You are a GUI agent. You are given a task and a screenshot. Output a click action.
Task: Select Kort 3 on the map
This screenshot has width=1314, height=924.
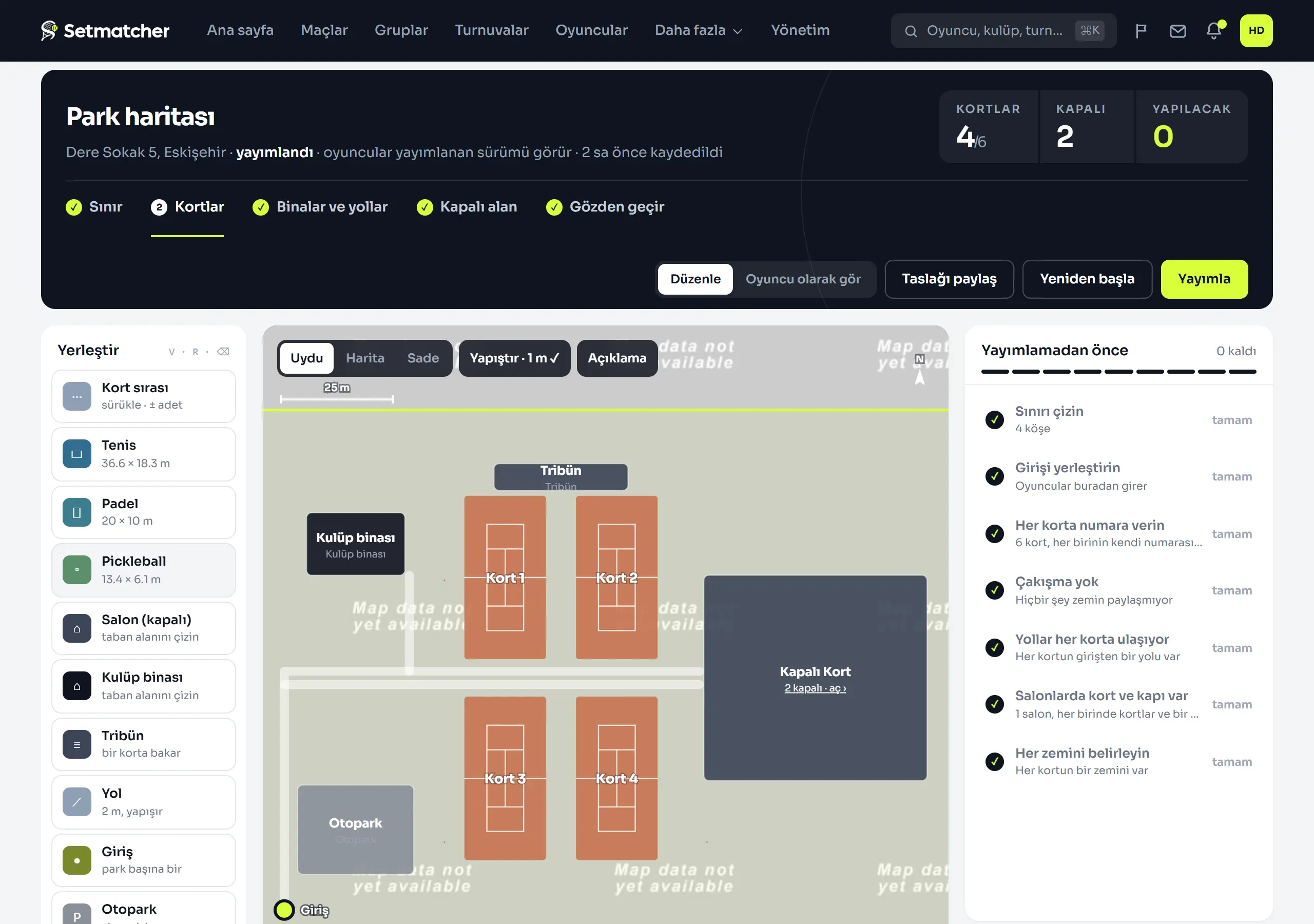pyautogui.click(x=505, y=778)
